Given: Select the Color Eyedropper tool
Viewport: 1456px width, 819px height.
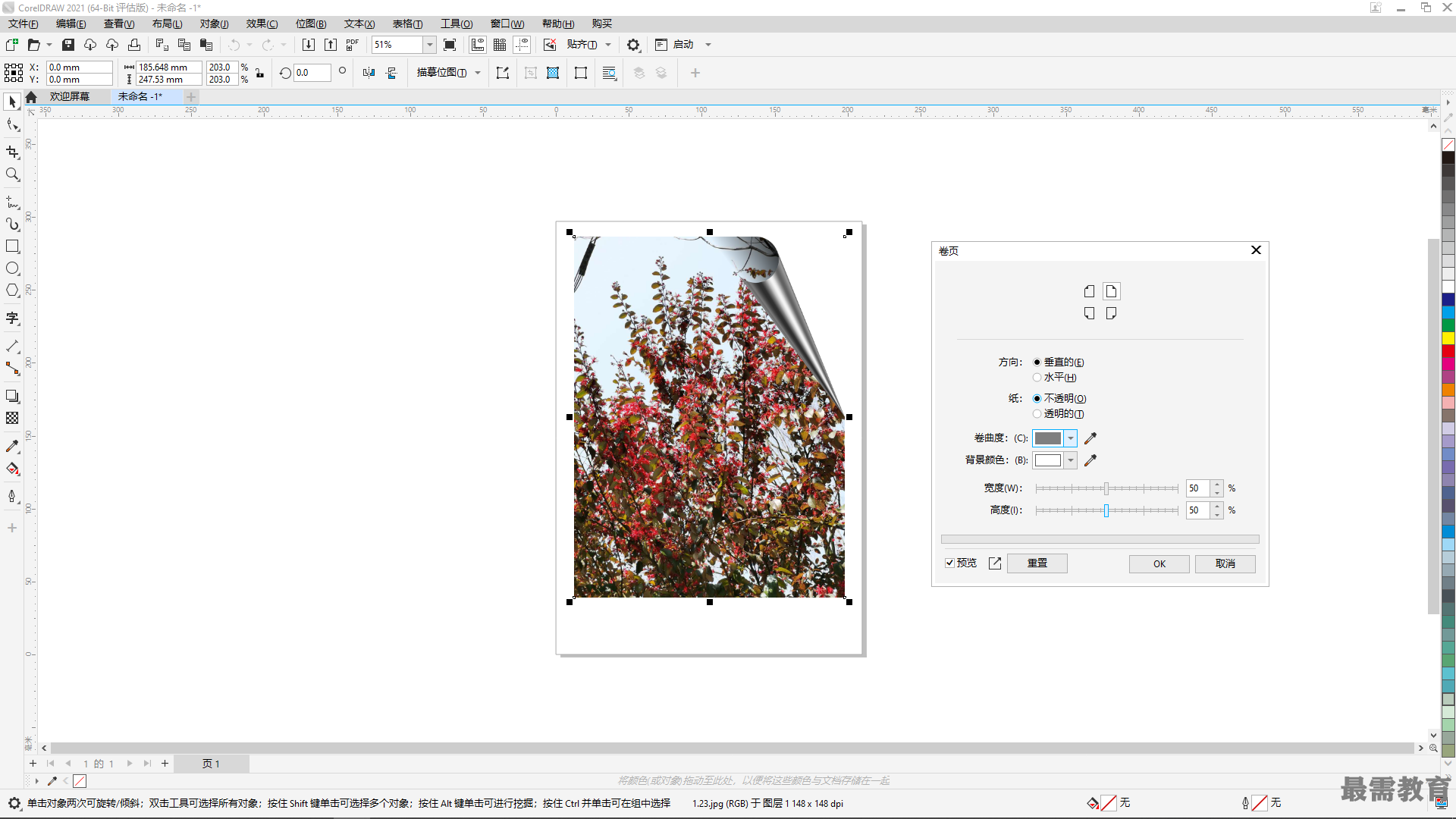Looking at the screenshot, I should [12, 446].
